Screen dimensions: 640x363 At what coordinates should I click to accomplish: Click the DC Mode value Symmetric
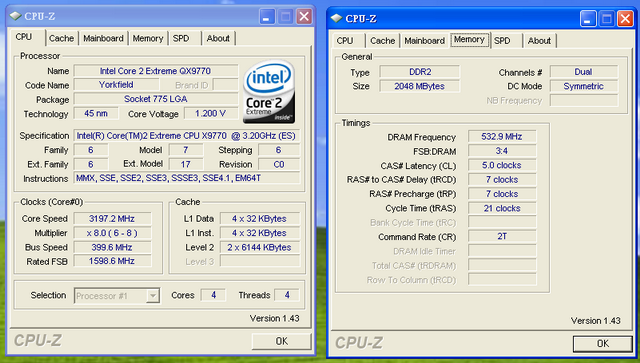pos(584,86)
